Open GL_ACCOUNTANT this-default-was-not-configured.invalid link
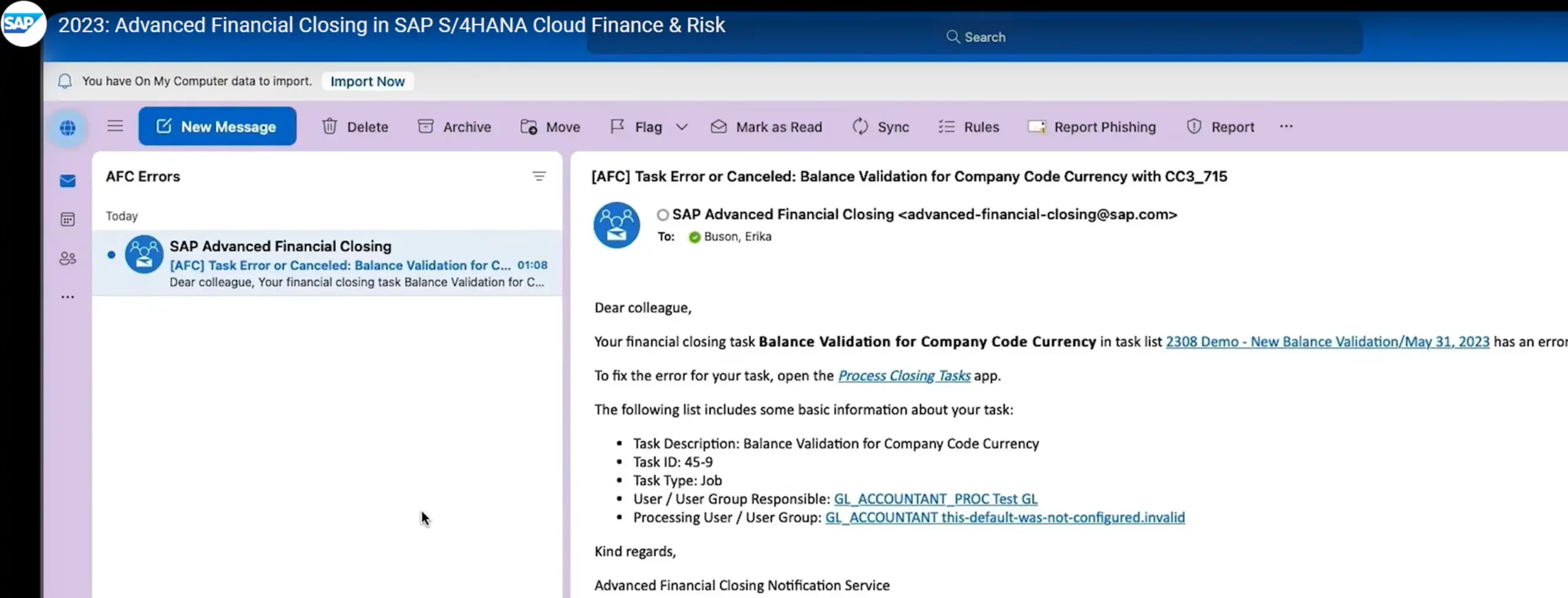Screen dimensions: 1568x598 click(1005, 518)
